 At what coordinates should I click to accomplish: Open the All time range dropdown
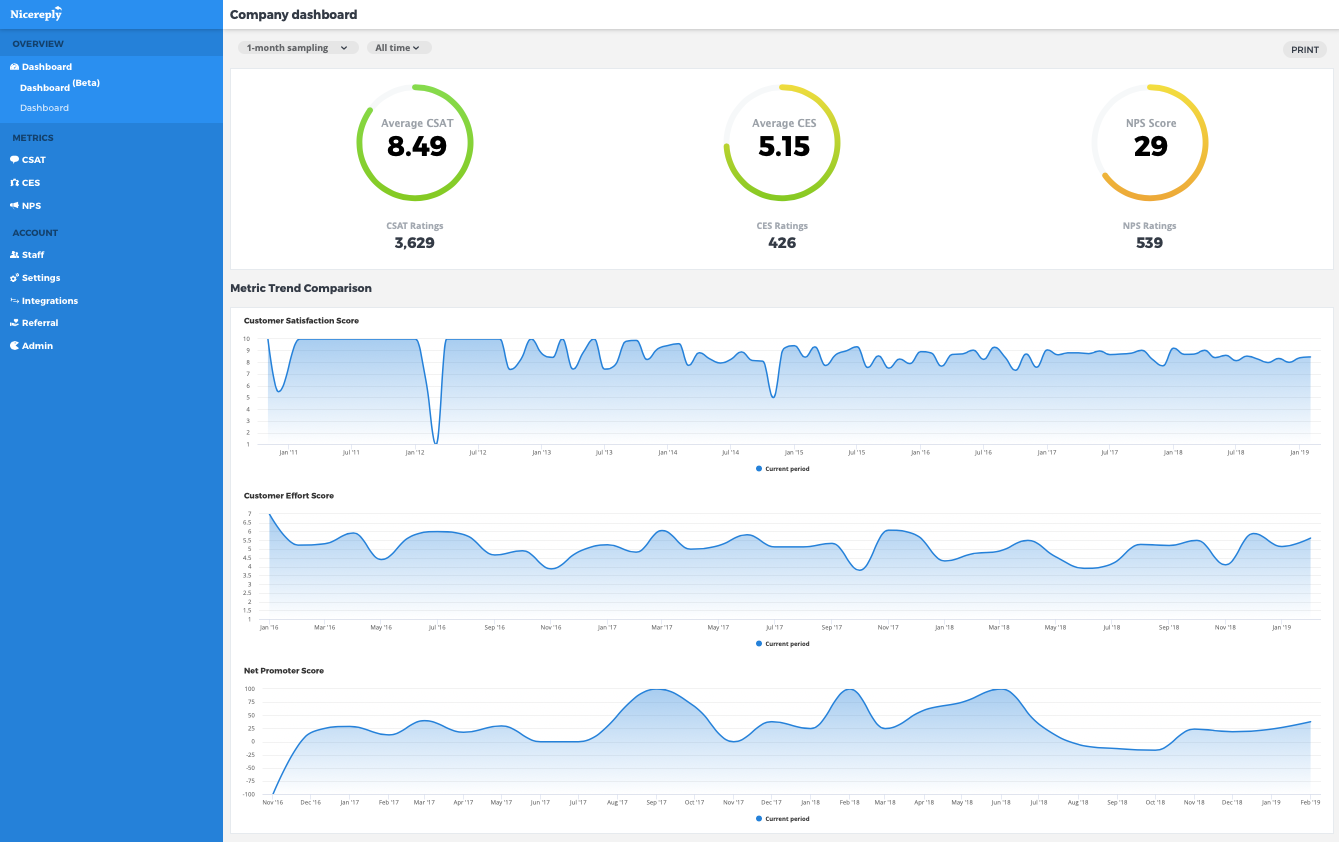[399, 48]
